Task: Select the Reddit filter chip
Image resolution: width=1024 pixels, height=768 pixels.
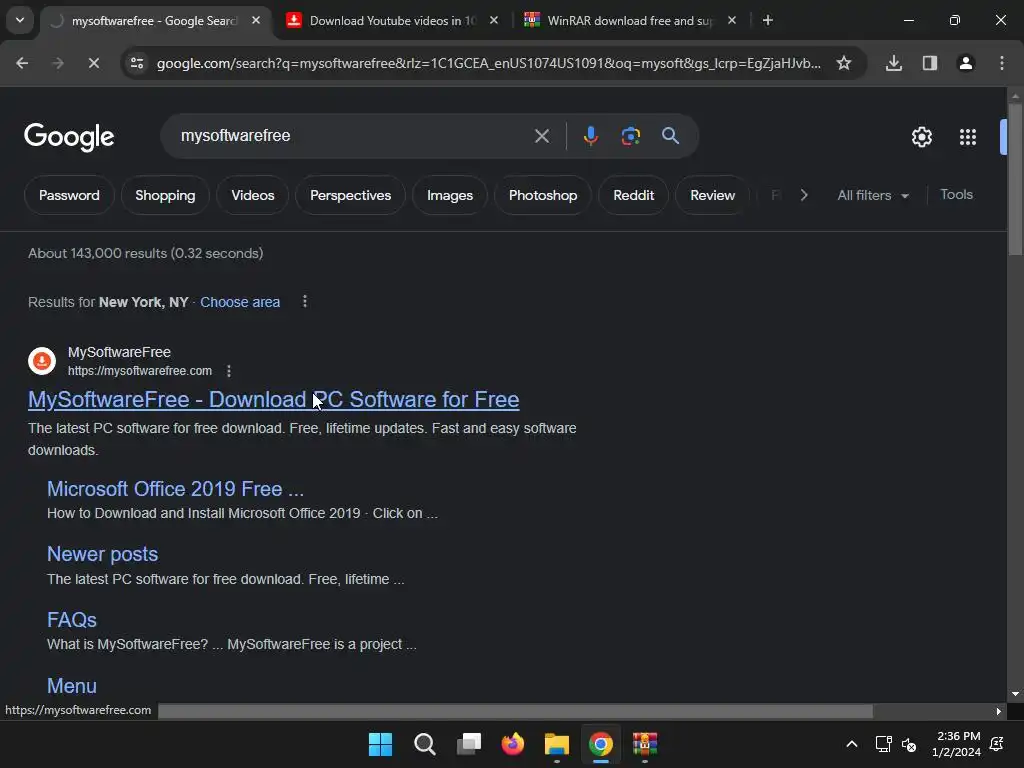Action: (x=633, y=195)
